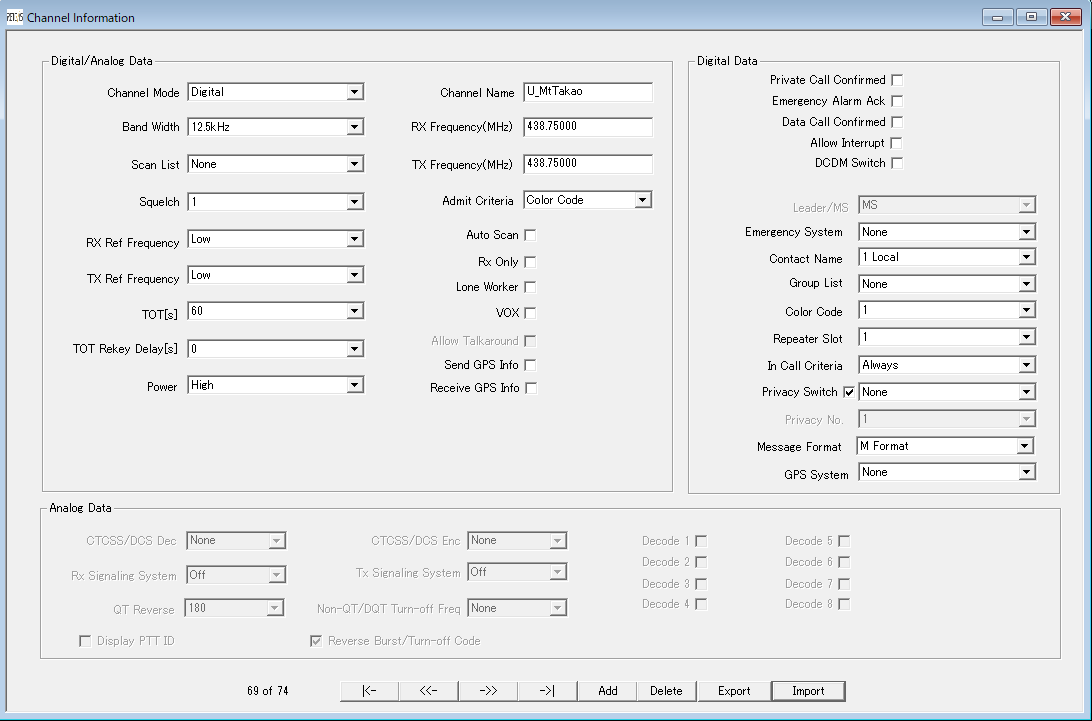This screenshot has width=1092, height=721.
Task: Click the Add channel button
Action: pyautogui.click(x=607, y=691)
